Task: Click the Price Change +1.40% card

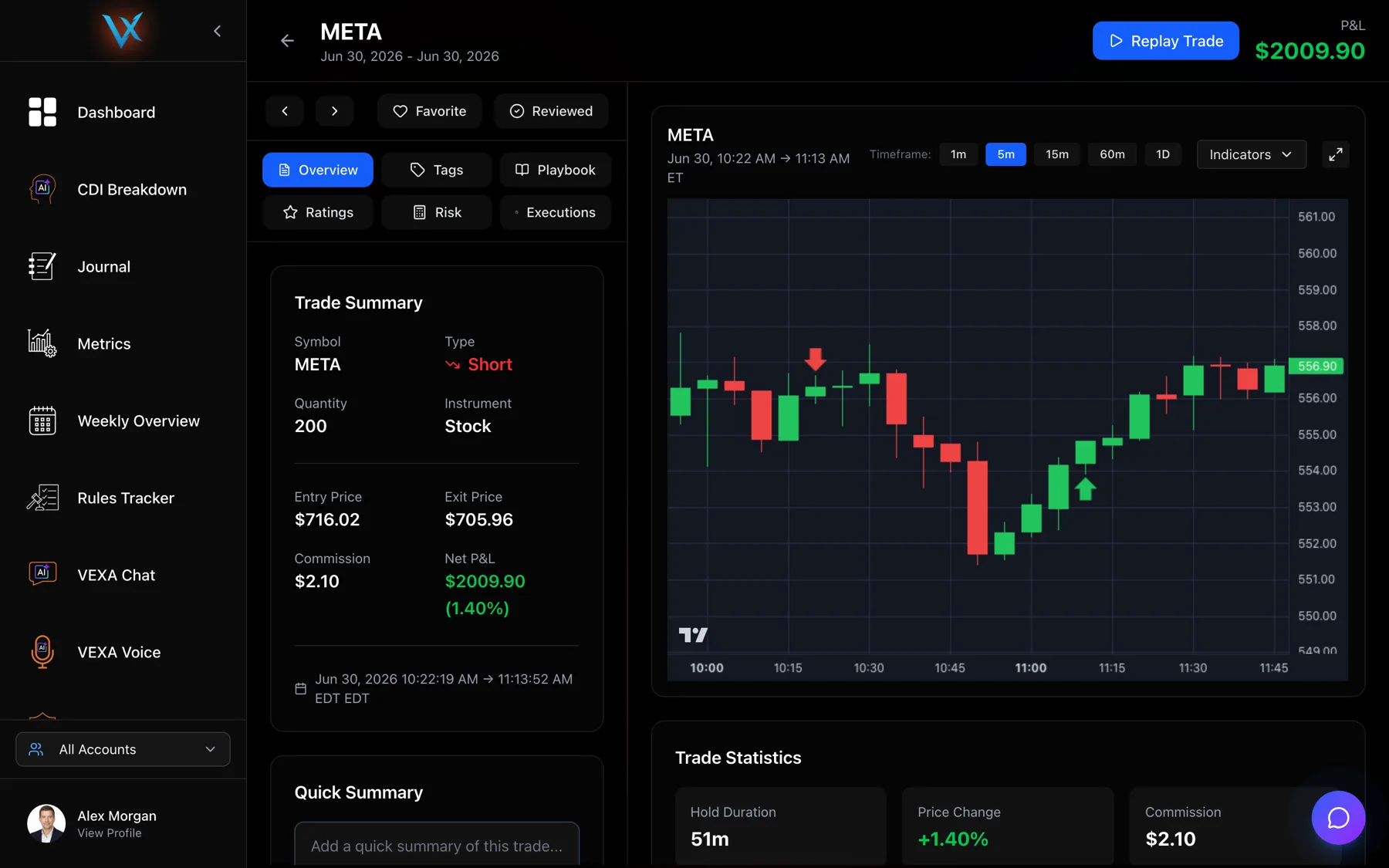Action: tap(1007, 826)
